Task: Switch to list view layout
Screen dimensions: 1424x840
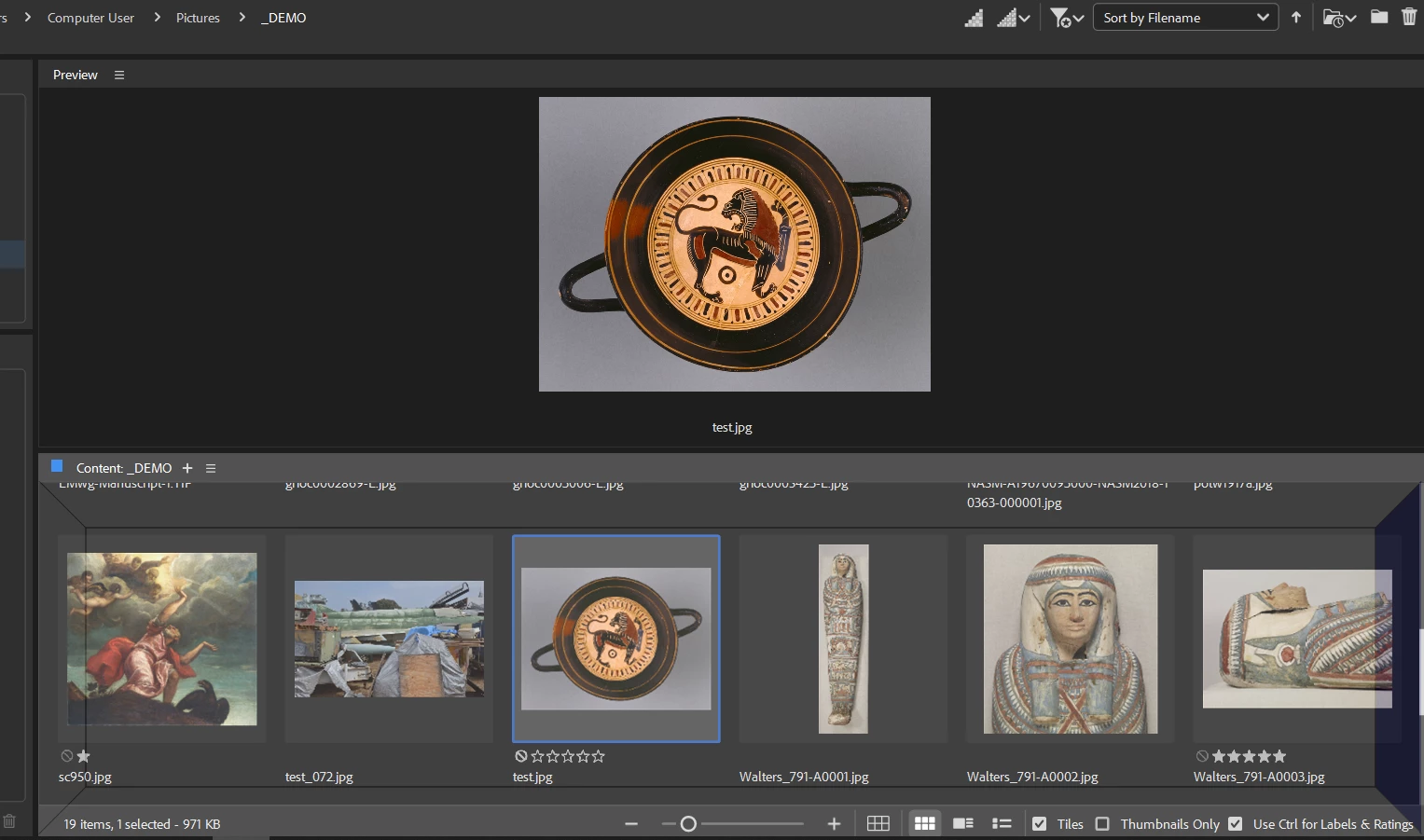Action: coord(1002,824)
